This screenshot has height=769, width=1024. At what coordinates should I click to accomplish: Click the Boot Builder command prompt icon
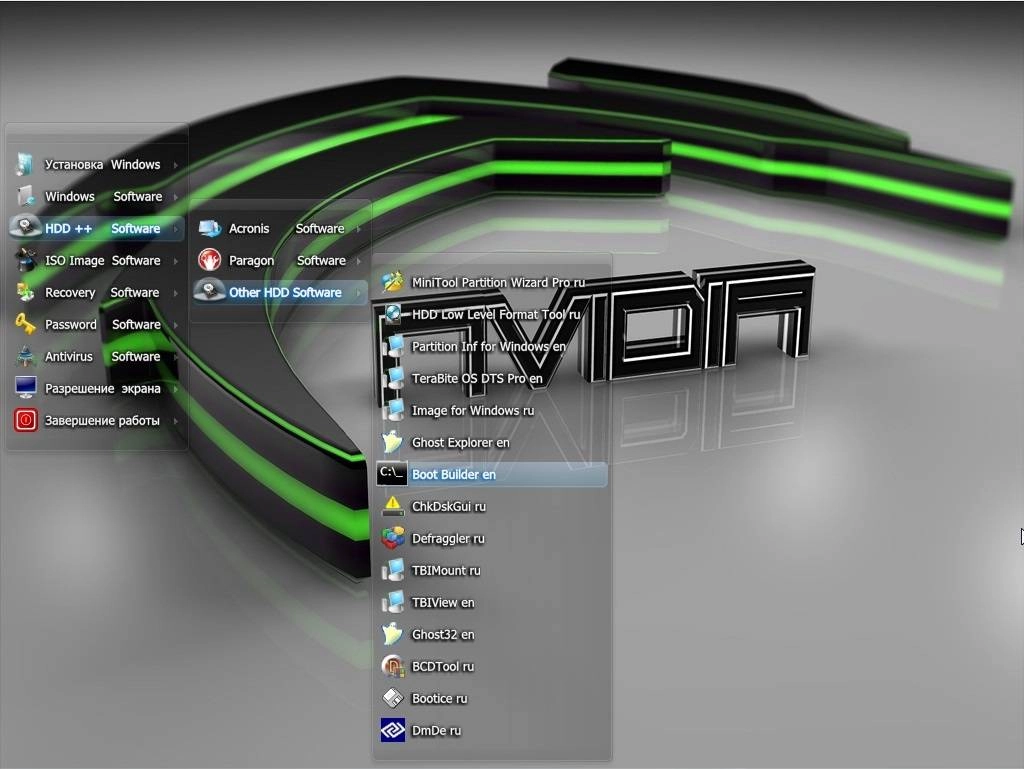(x=392, y=474)
